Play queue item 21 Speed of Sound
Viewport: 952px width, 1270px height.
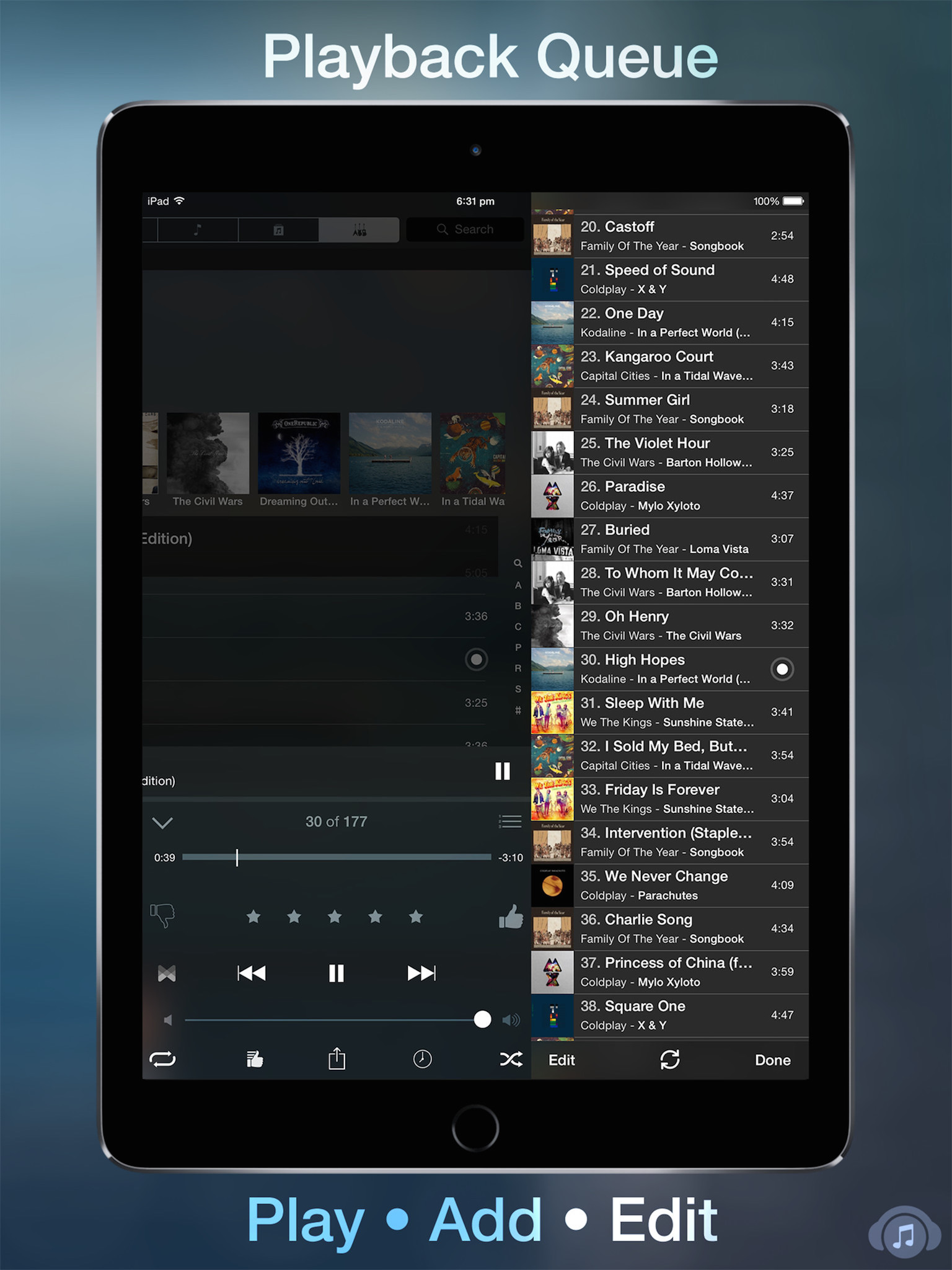tap(670, 280)
